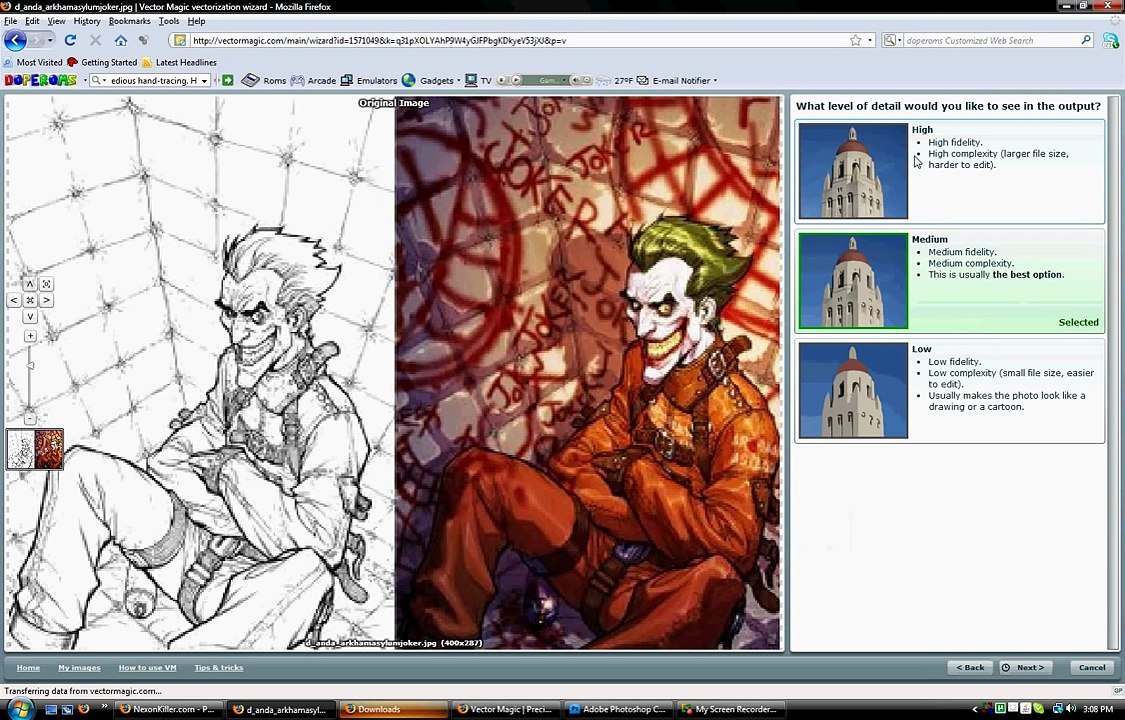Click the < Back wizard button

(x=970, y=667)
